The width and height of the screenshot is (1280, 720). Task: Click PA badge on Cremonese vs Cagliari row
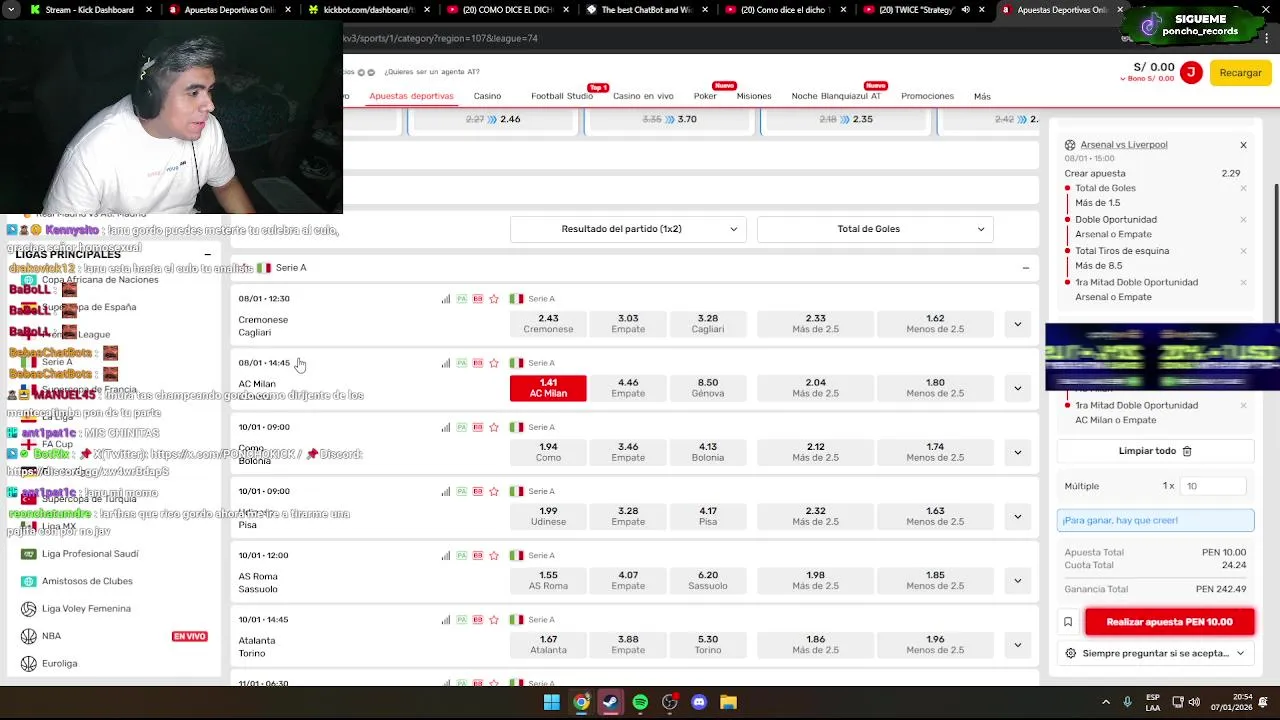[x=462, y=299]
